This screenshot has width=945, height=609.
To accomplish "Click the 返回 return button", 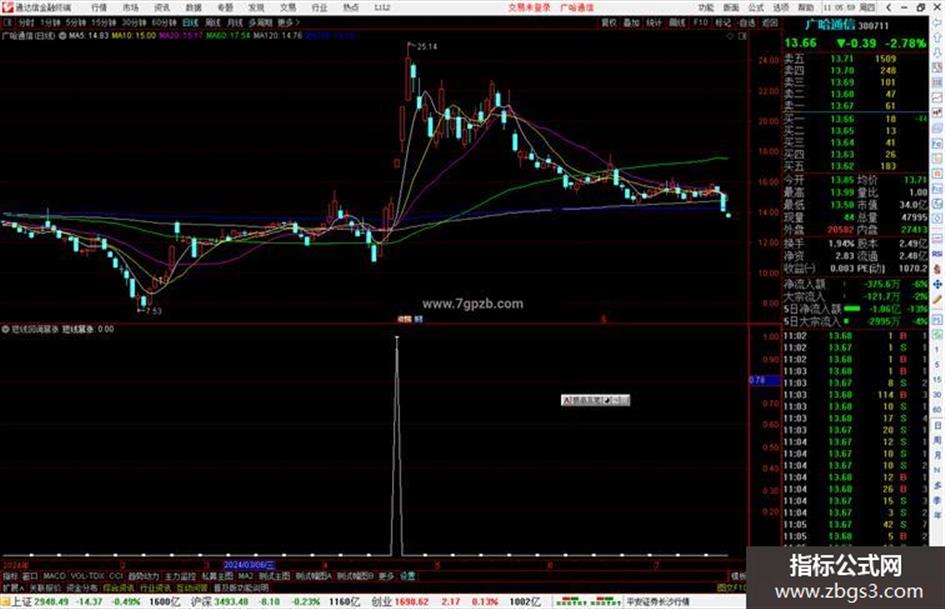I will pos(770,22).
